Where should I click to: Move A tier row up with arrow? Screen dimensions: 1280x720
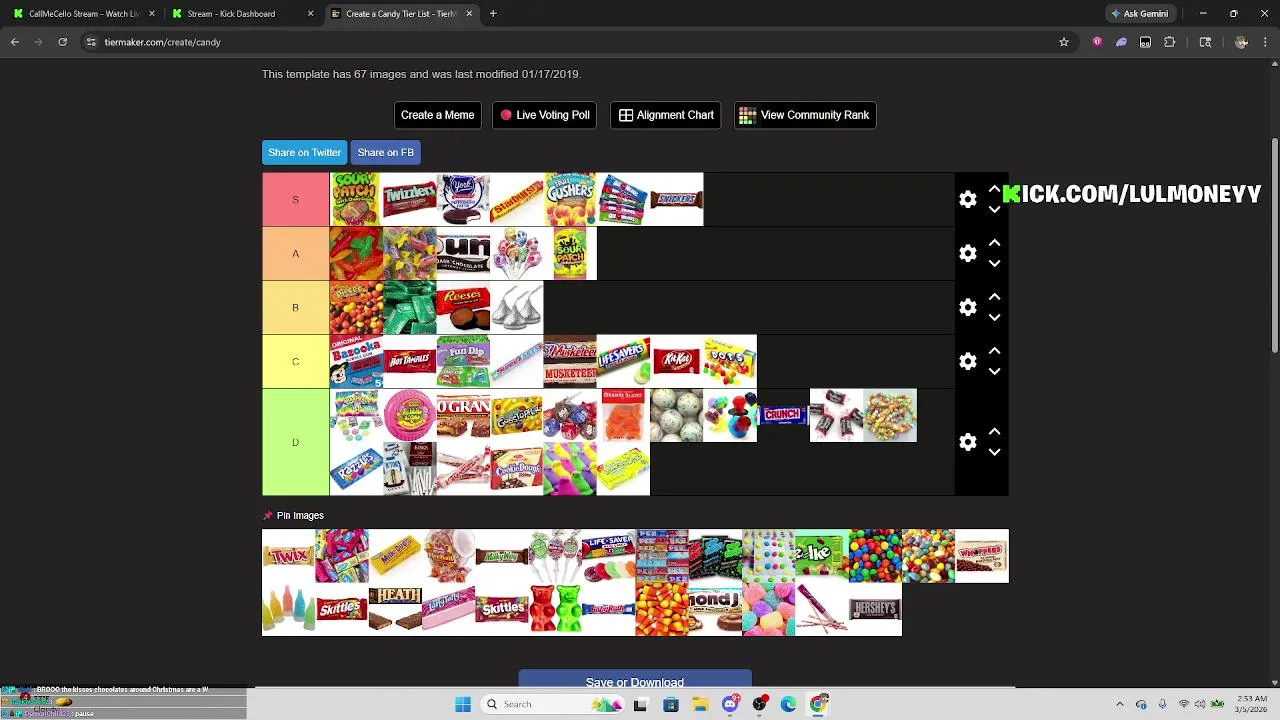pos(994,243)
